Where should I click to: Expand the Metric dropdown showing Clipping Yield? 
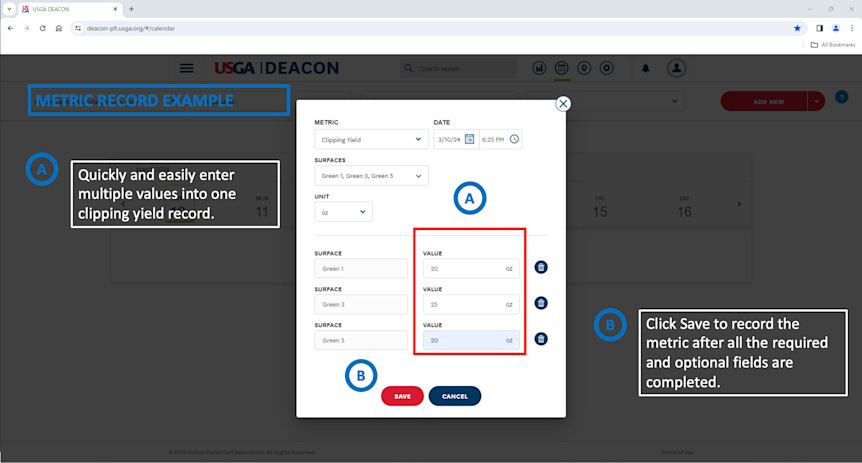[x=371, y=139]
